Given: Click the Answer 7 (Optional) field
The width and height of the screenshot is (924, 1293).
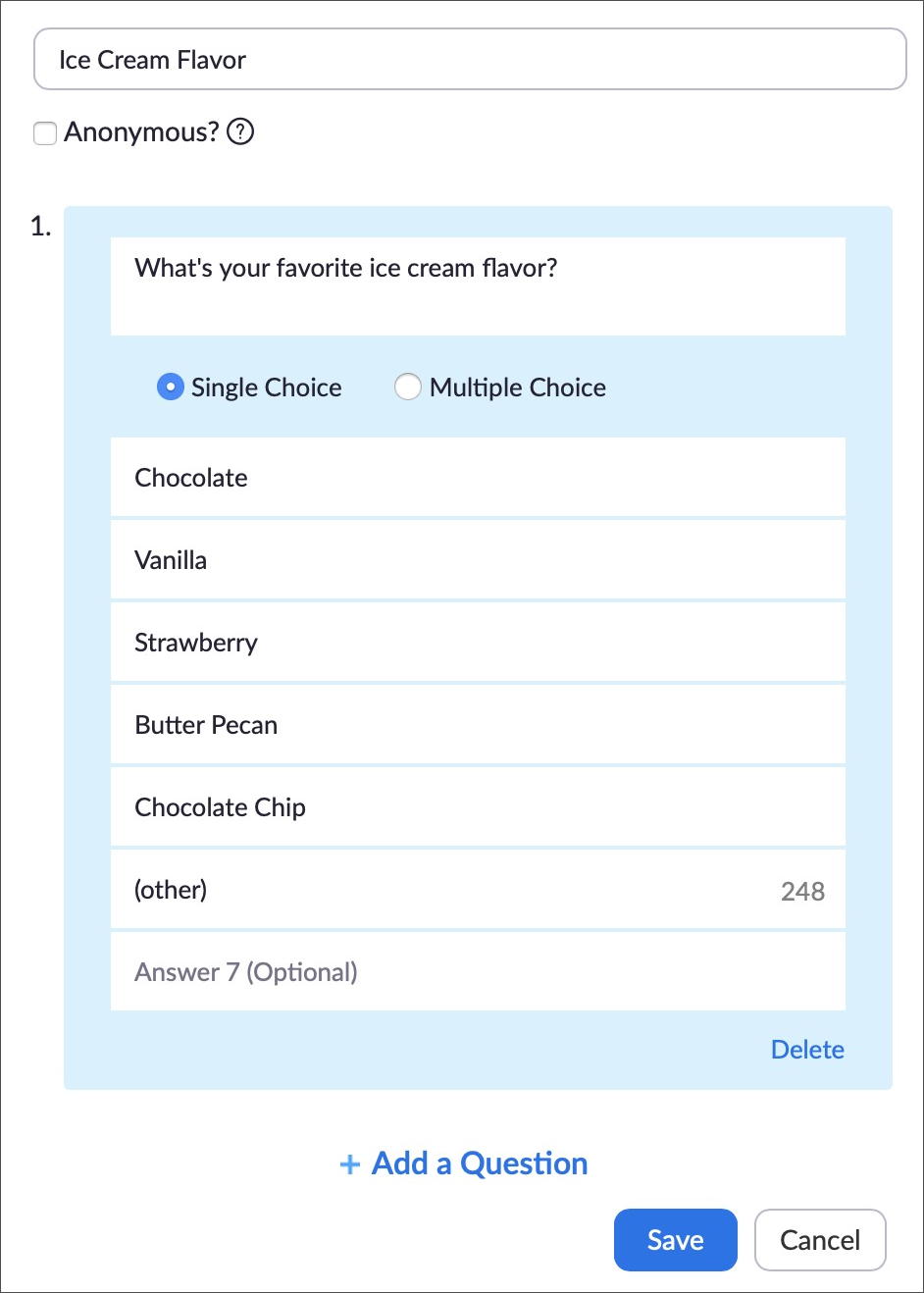Looking at the screenshot, I should pos(478,972).
